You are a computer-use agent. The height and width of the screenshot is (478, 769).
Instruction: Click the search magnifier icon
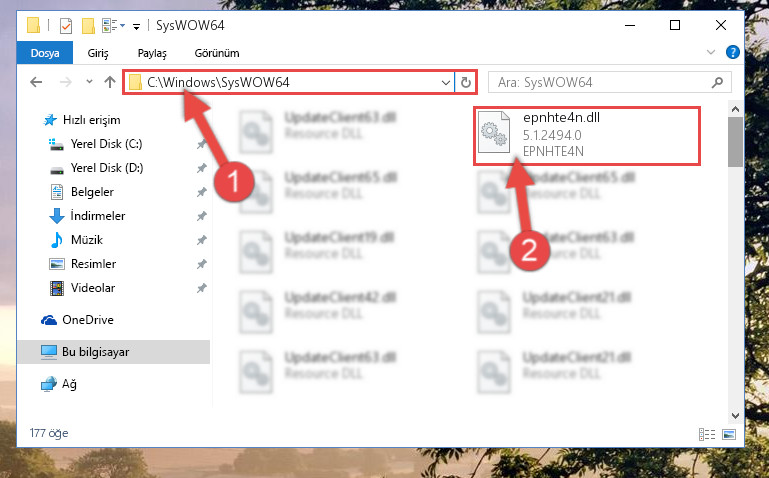click(x=717, y=82)
